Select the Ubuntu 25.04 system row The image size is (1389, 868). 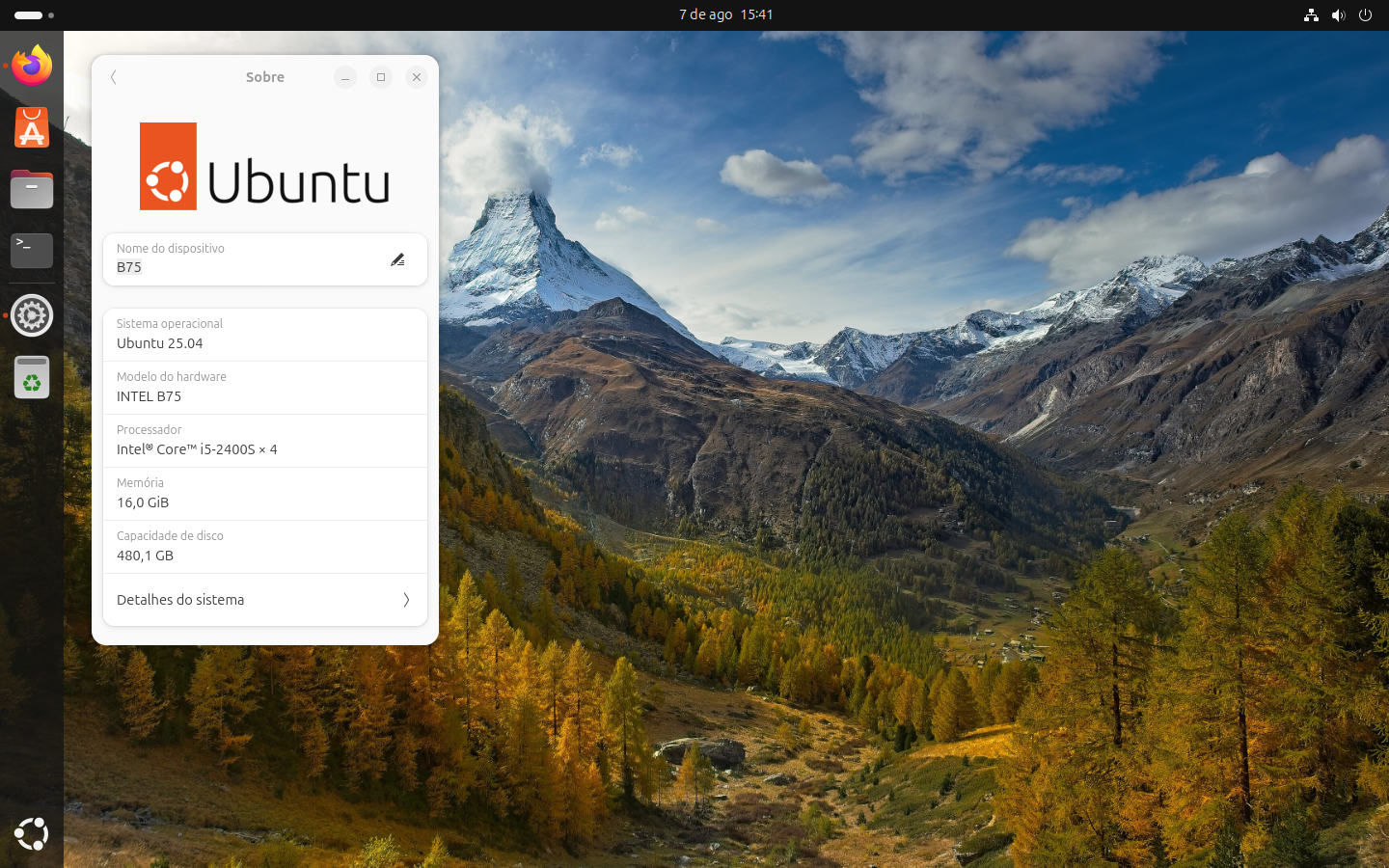coord(265,335)
